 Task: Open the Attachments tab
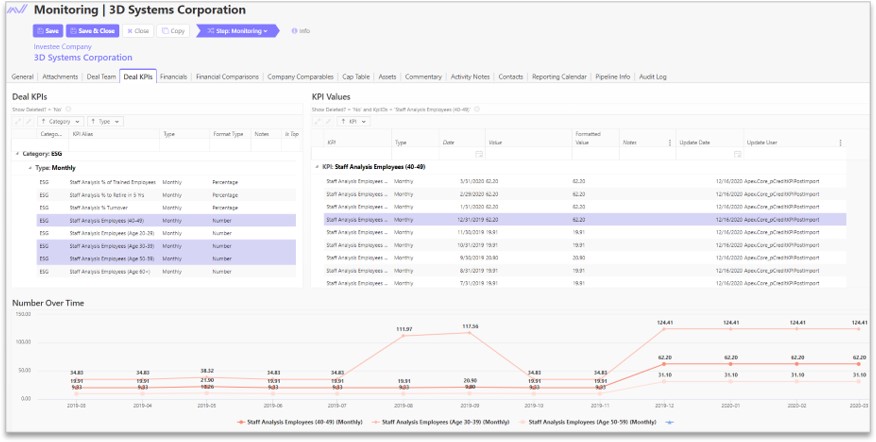click(60, 77)
